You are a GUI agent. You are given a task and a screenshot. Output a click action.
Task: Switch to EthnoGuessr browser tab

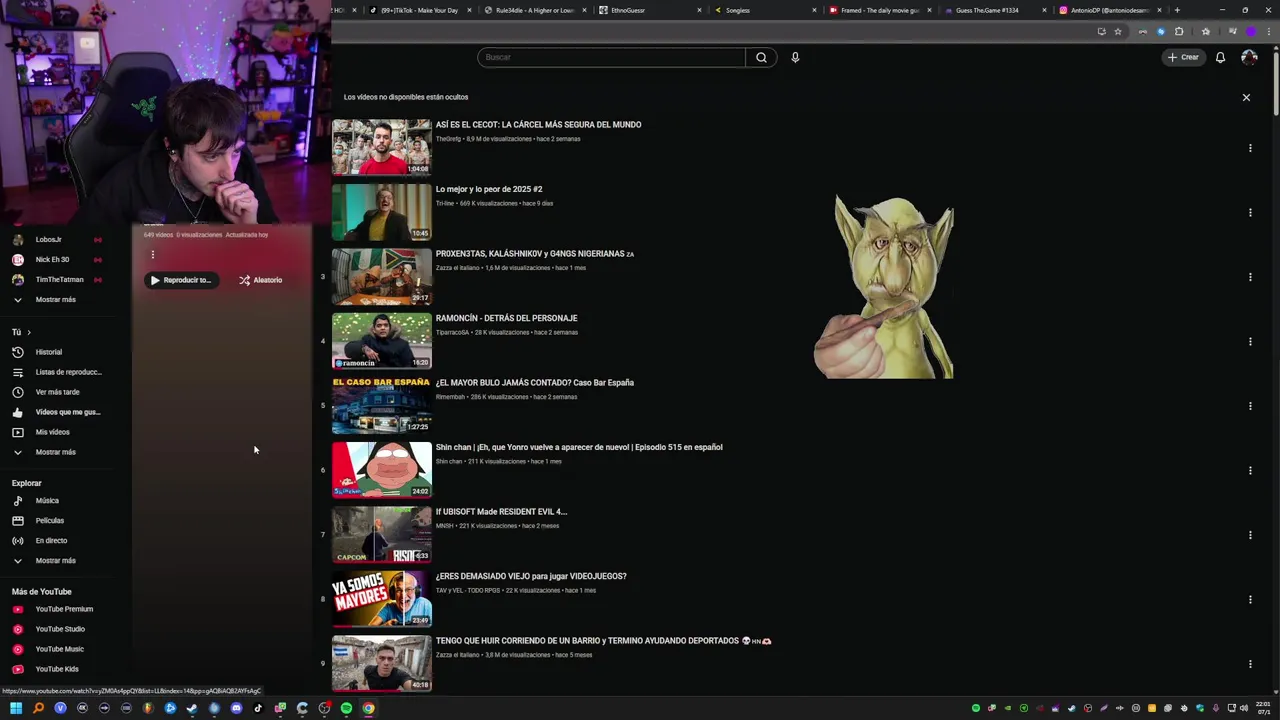click(x=650, y=10)
